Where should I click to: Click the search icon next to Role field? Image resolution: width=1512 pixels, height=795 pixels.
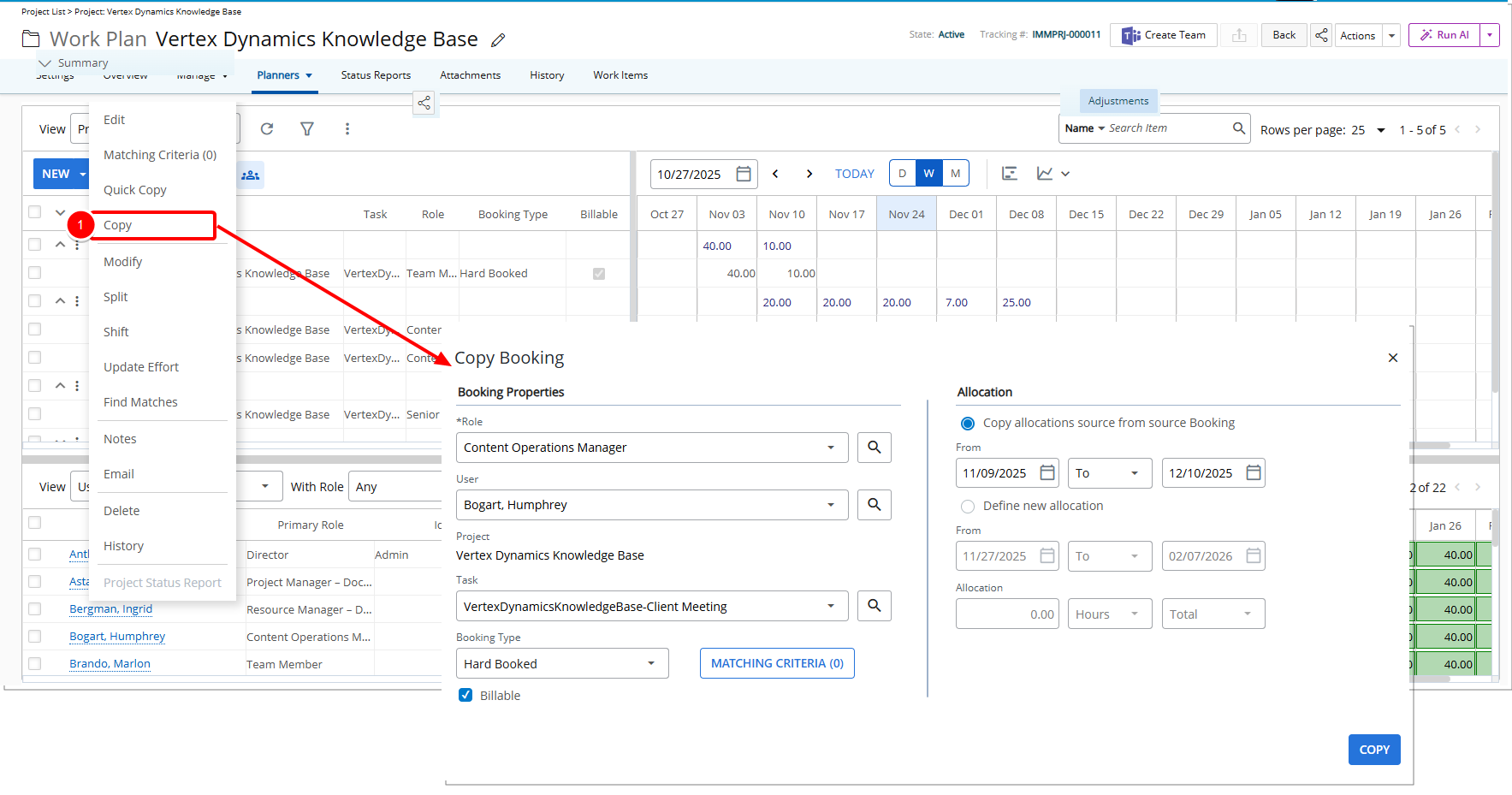(x=874, y=448)
